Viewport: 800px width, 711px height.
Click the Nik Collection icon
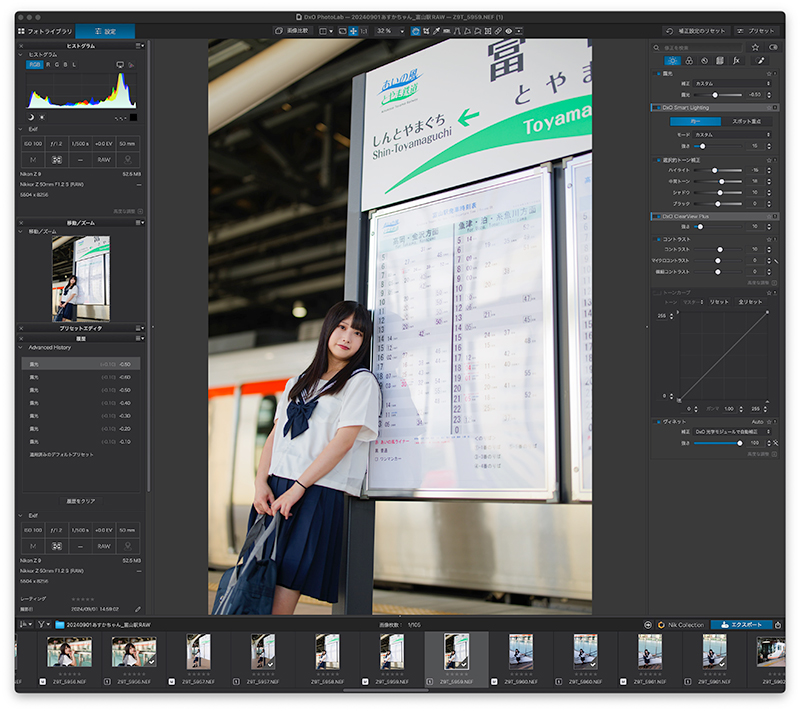(x=661, y=624)
